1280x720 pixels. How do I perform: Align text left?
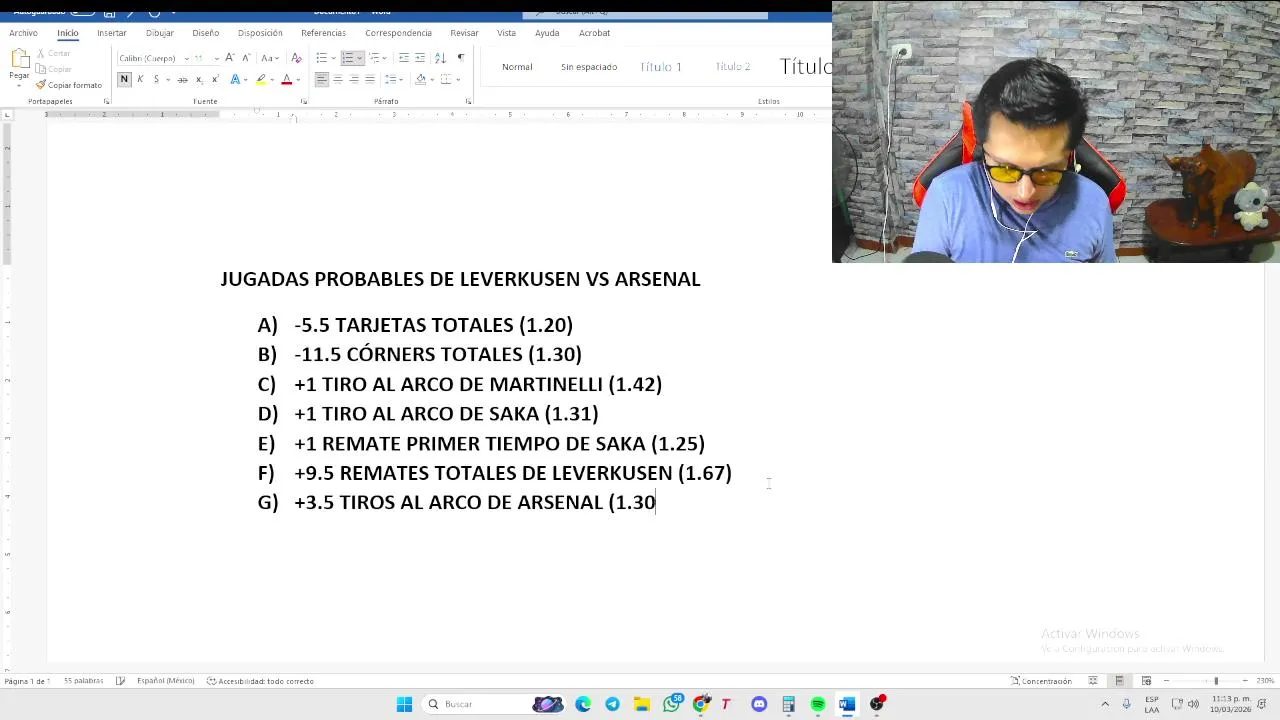point(322,79)
